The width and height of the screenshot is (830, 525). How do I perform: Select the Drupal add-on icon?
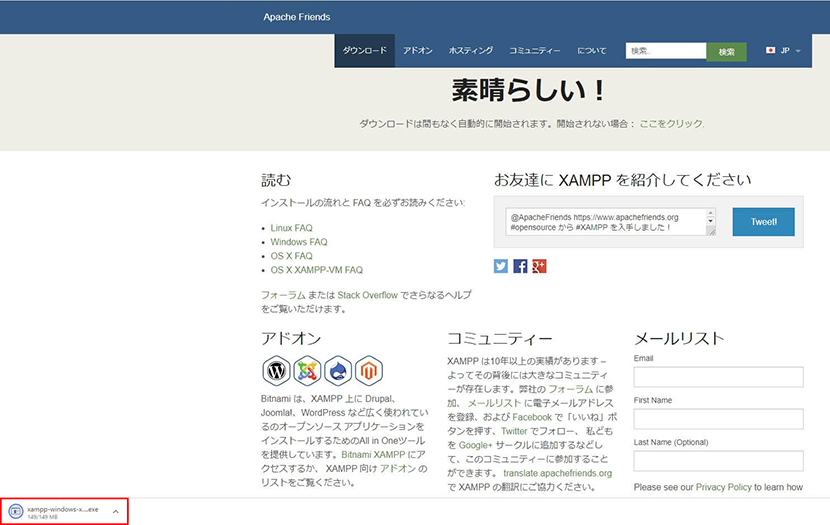pos(338,370)
